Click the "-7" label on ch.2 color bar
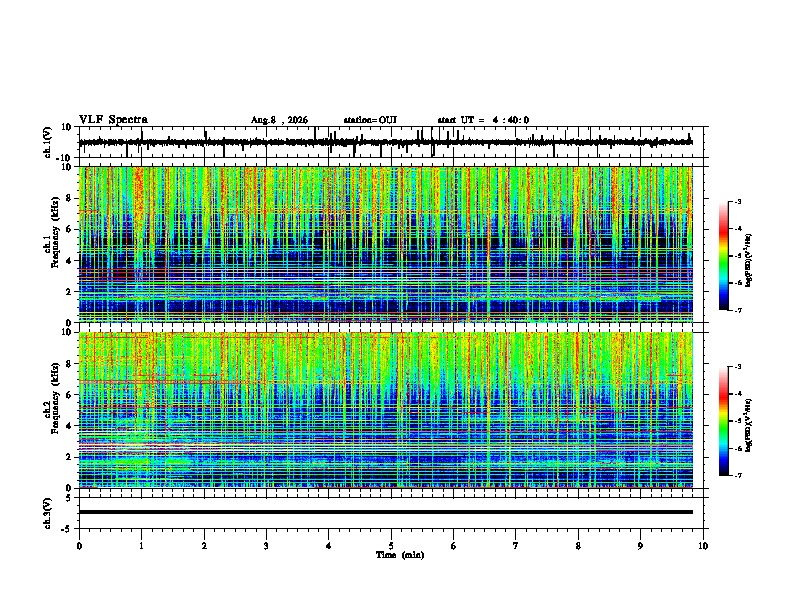Screen dimensions: 792x612 [x=737, y=476]
